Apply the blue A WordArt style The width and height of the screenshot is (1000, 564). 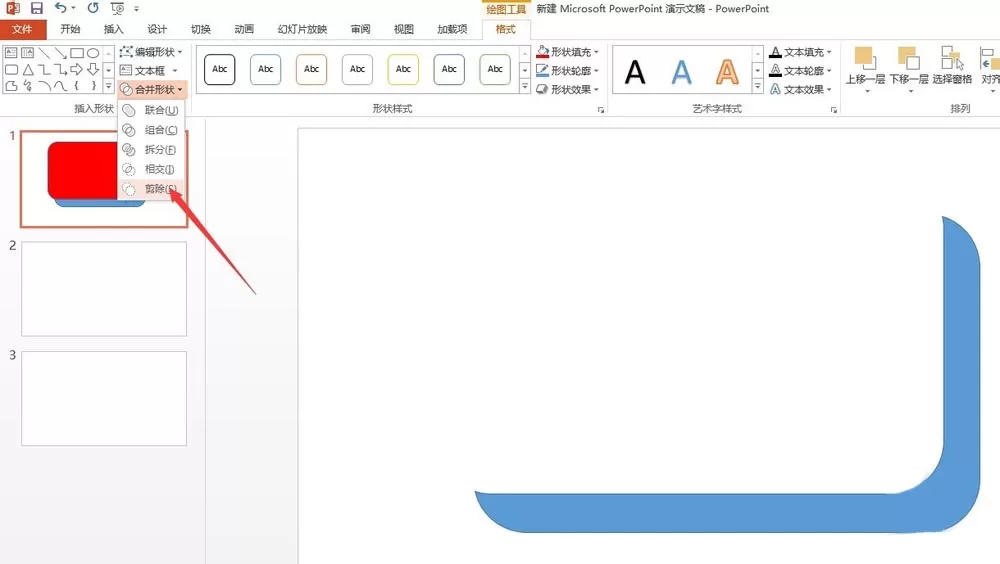click(x=681, y=72)
